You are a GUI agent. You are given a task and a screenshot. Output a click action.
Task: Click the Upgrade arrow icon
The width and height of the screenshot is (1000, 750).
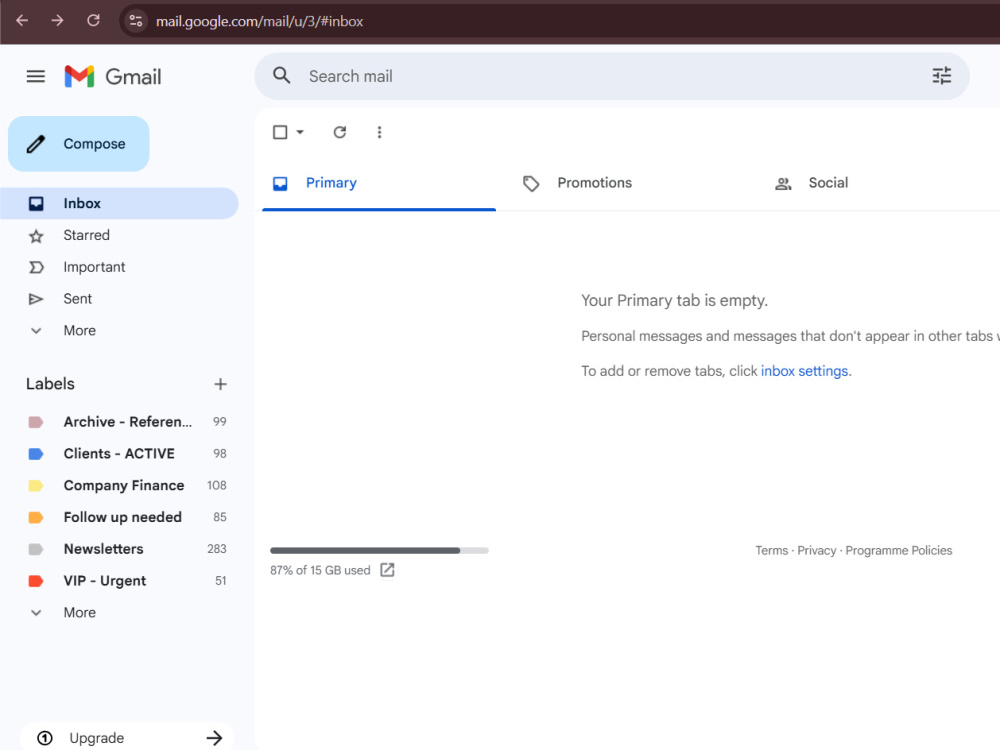click(x=214, y=738)
